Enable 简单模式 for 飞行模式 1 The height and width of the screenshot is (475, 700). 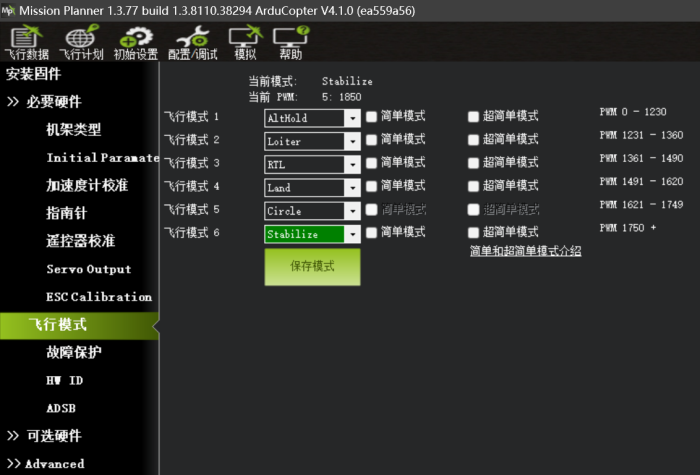[371, 117]
